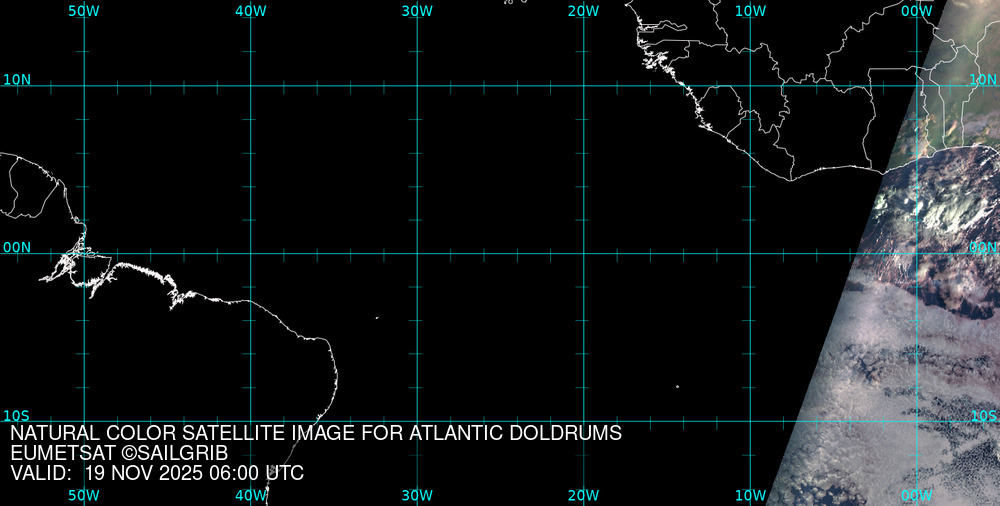Image resolution: width=1000 pixels, height=506 pixels.
Task: Click the 30W longitude label at top
Action: click(417, 10)
